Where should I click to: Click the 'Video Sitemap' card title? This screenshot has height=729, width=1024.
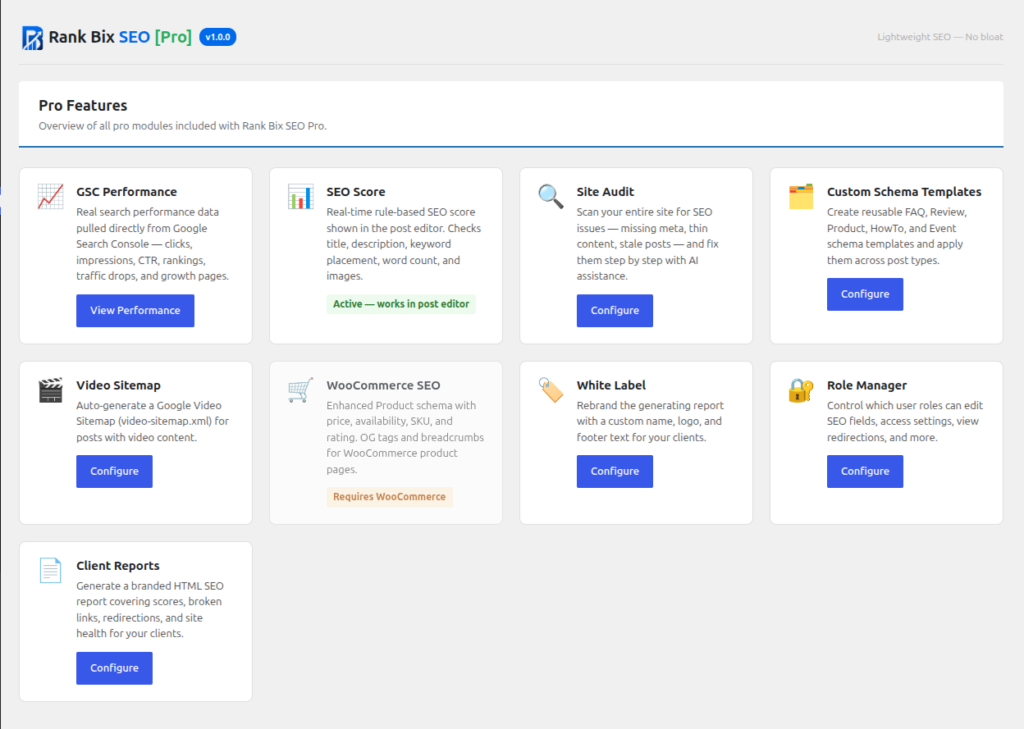pos(118,385)
